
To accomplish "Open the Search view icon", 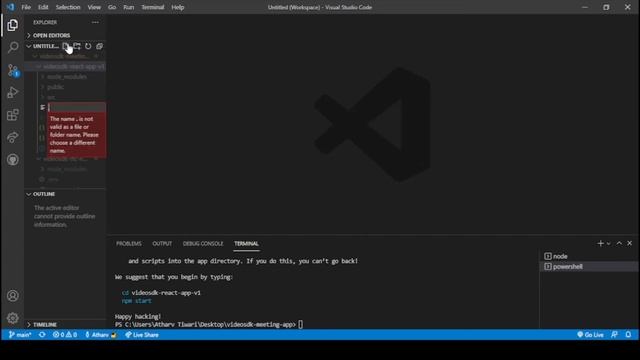I will (13, 47).
